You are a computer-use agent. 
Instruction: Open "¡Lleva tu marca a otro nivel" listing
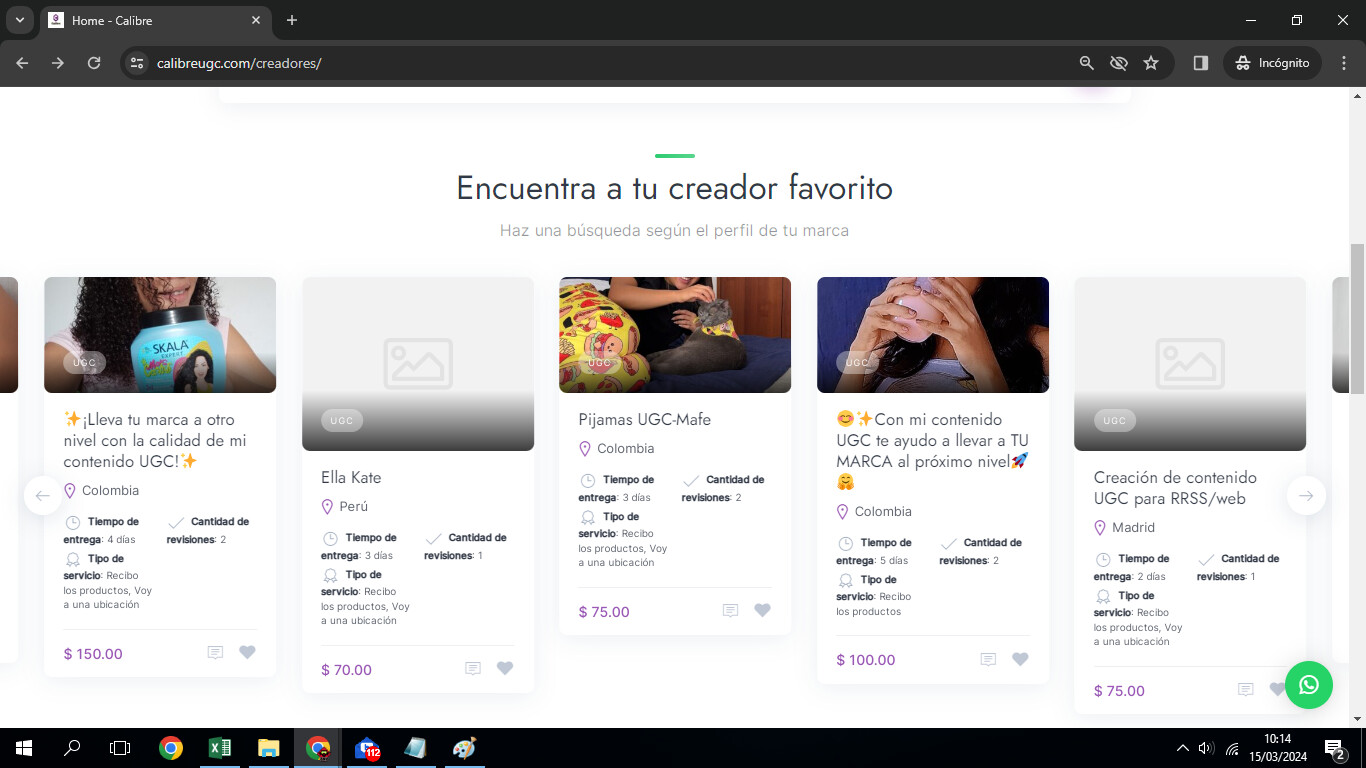(155, 440)
